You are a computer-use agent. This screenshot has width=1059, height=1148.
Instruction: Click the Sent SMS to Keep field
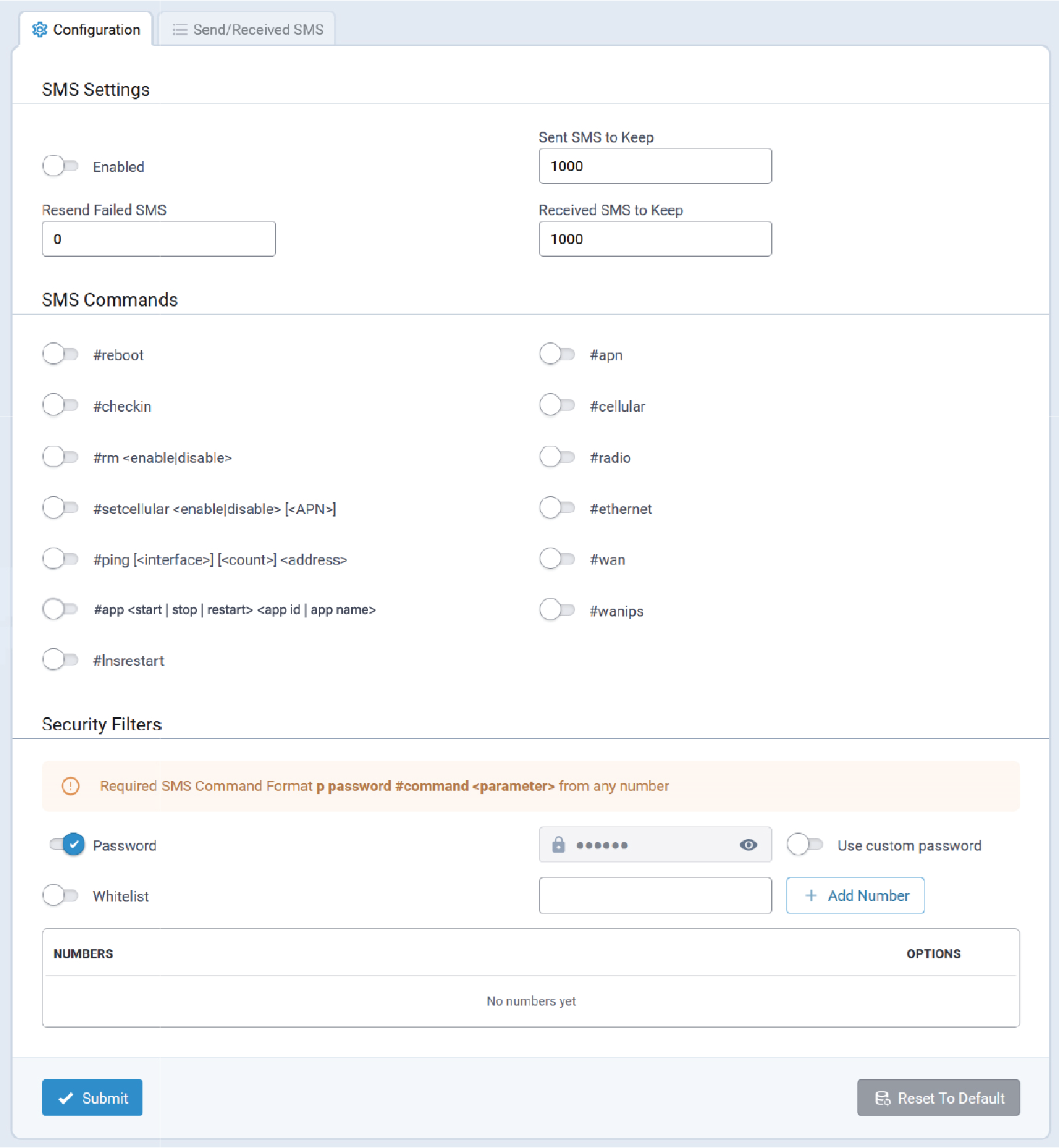(655, 166)
